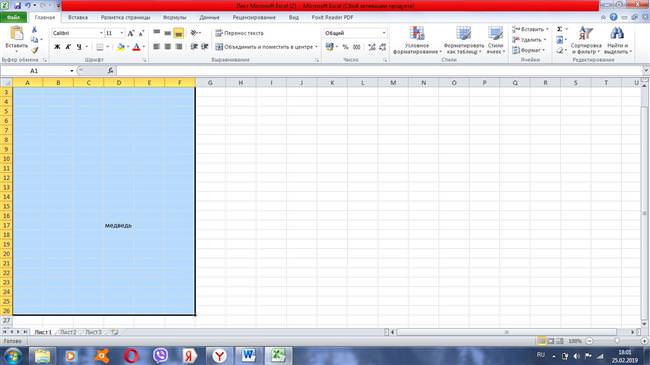The height and width of the screenshot is (365, 650).
Task: Click the fill color bucket swatch
Action: 121,47
